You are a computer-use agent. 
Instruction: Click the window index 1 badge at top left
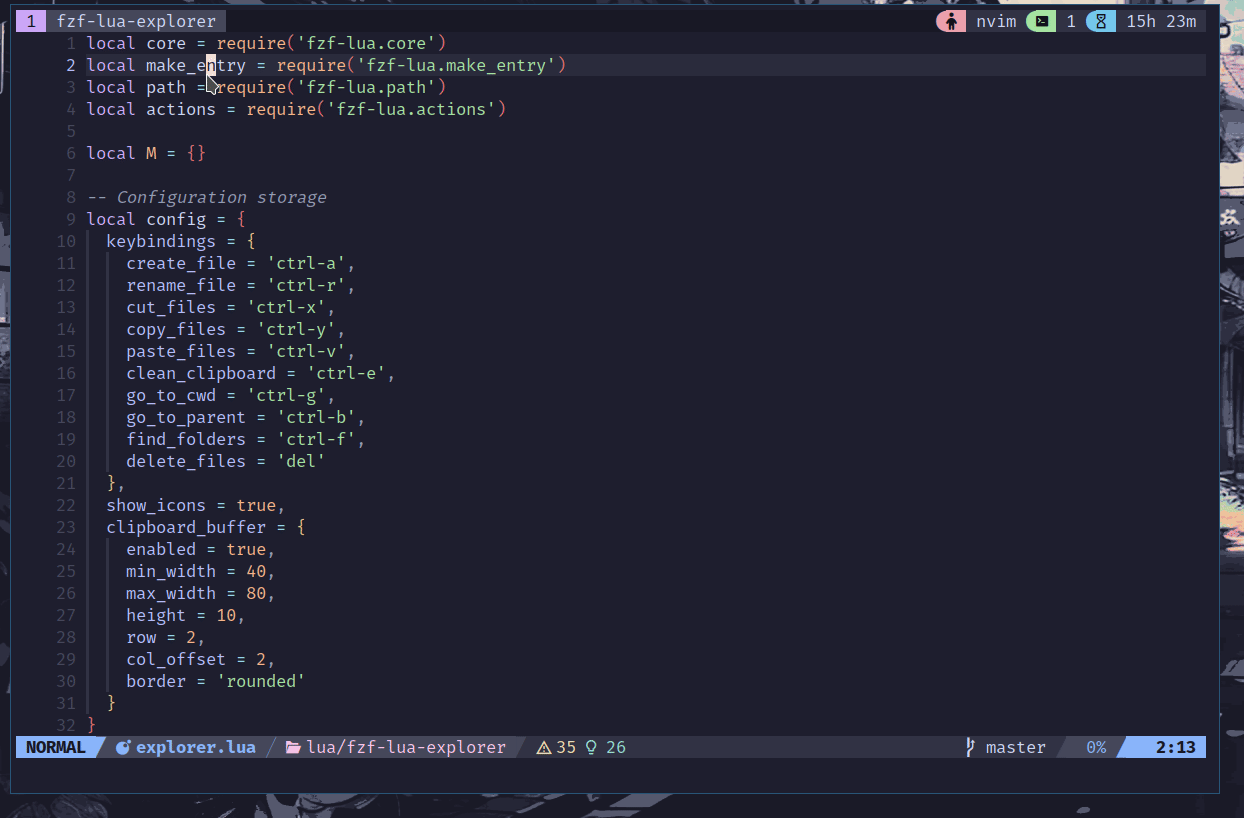point(31,21)
